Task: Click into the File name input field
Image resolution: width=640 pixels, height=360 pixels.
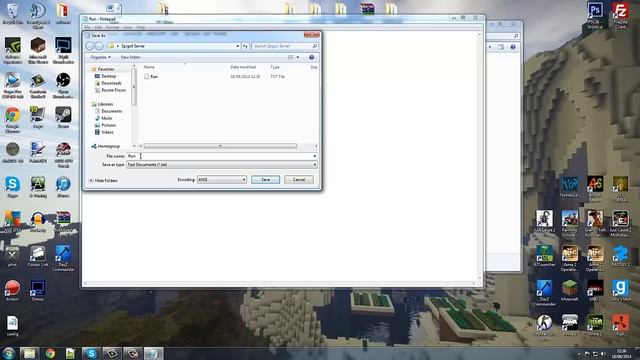Action: (x=219, y=156)
